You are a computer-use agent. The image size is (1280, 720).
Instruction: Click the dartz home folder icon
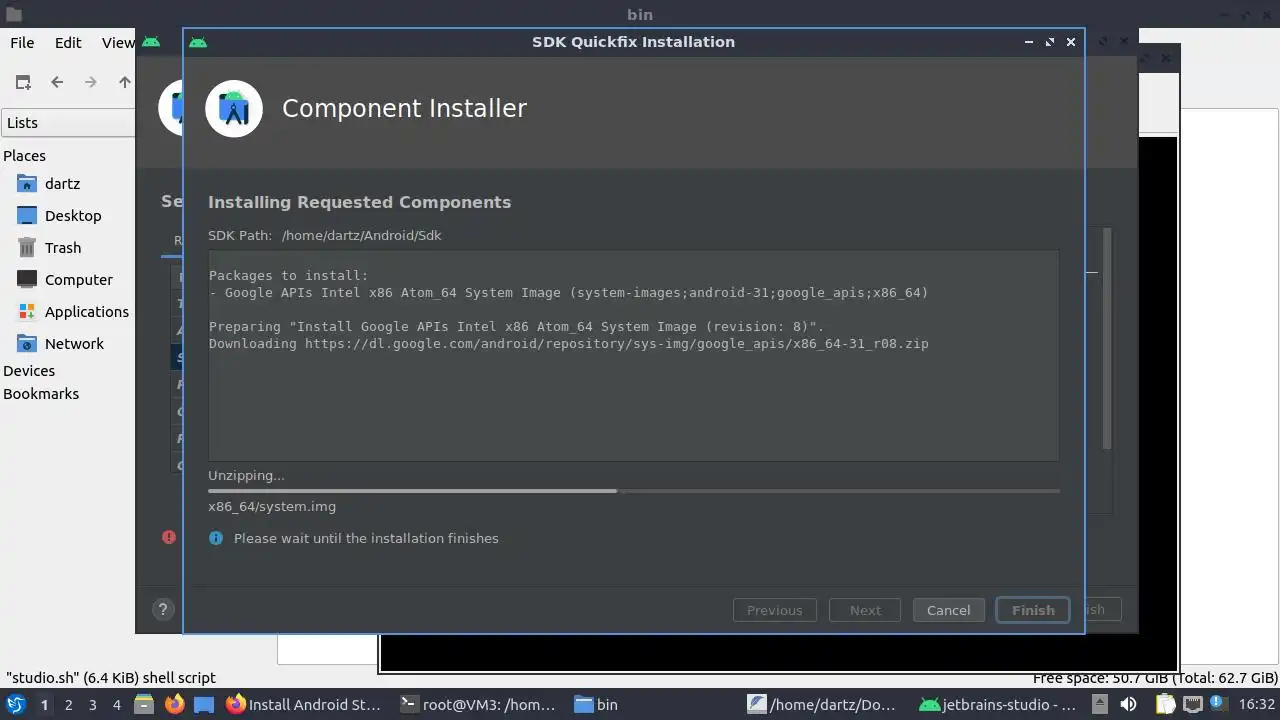[27, 184]
